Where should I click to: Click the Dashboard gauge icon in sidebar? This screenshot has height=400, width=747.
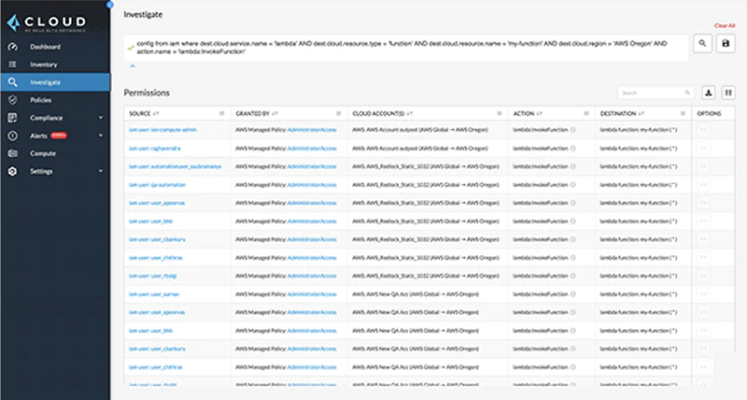(x=12, y=47)
